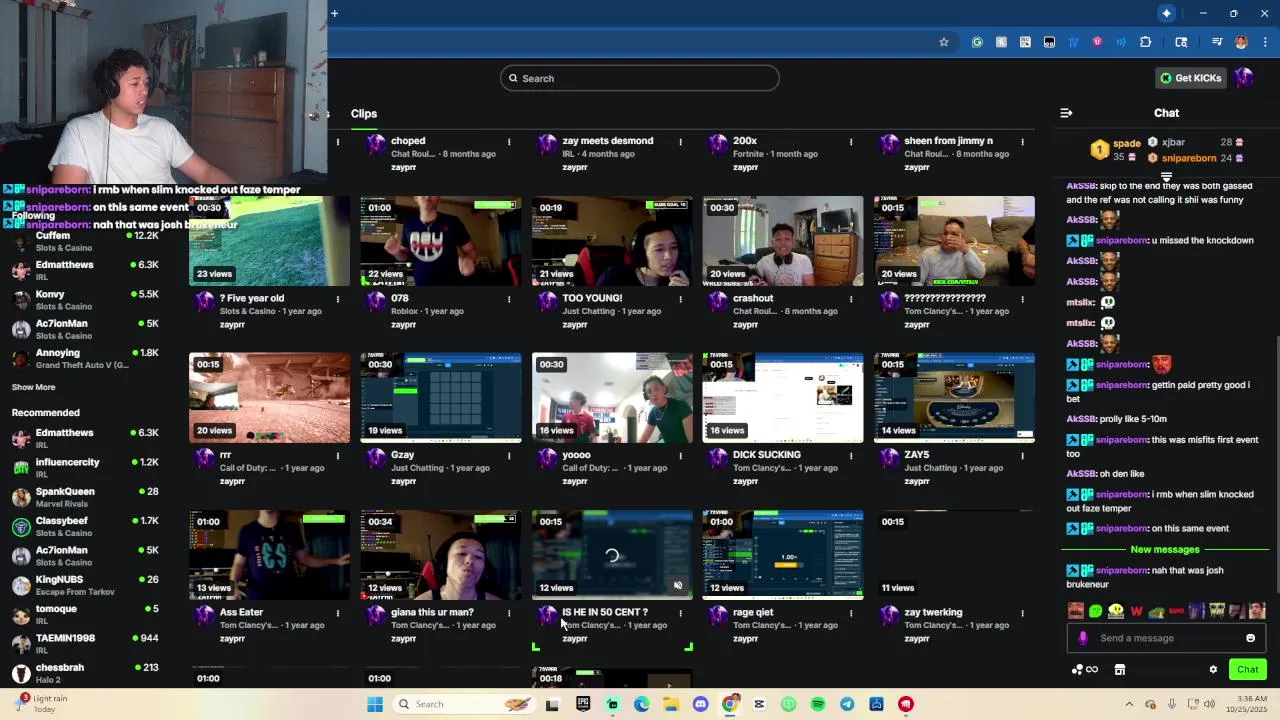Screen dimensions: 1280x720
Task: Collapse the chat panel with arrow icon
Action: click(1066, 113)
